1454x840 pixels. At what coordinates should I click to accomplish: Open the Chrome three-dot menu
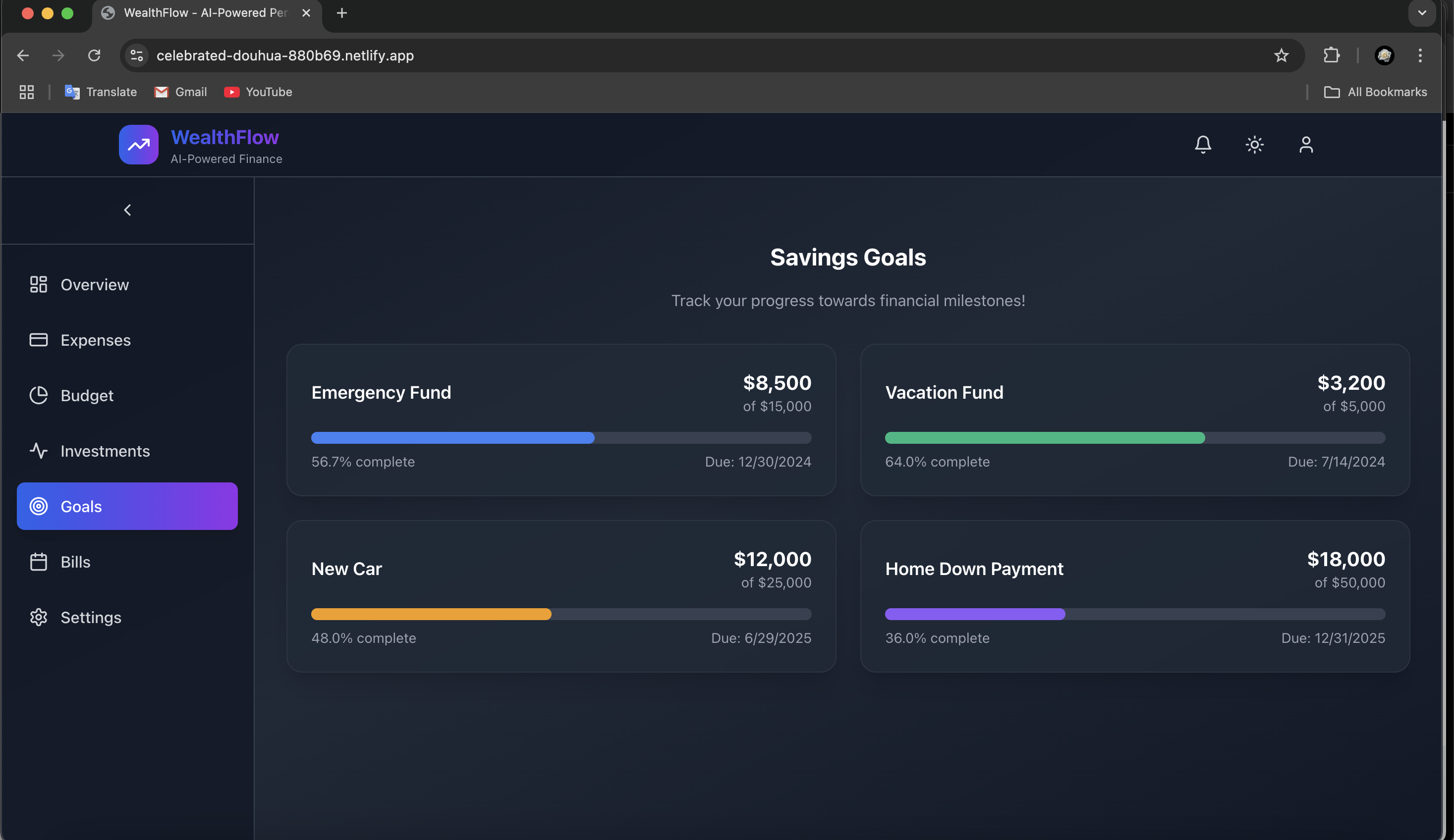(x=1420, y=55)
